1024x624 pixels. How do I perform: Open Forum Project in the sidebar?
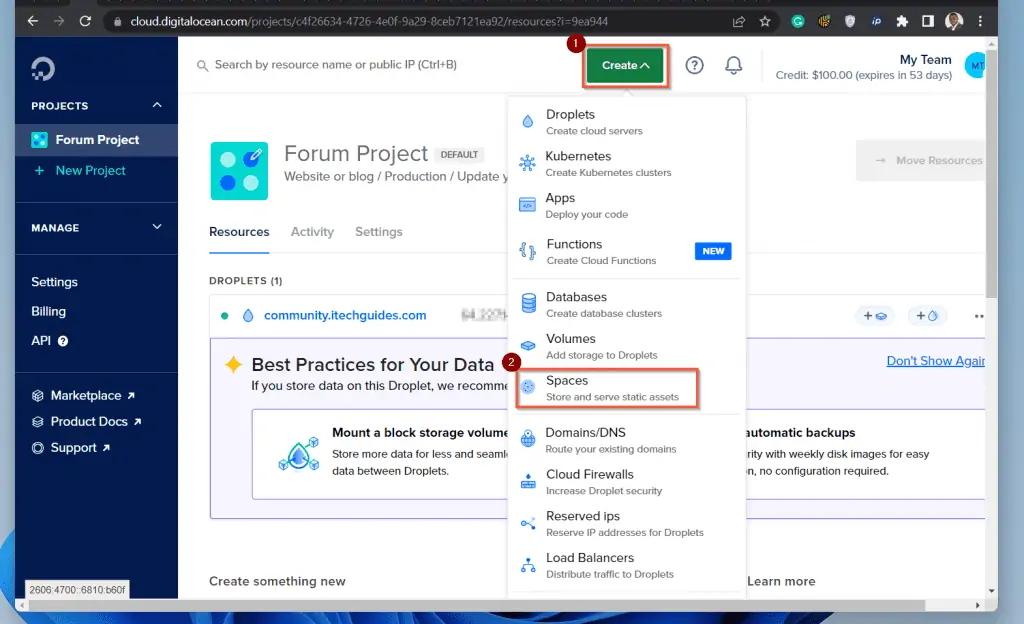96,140
